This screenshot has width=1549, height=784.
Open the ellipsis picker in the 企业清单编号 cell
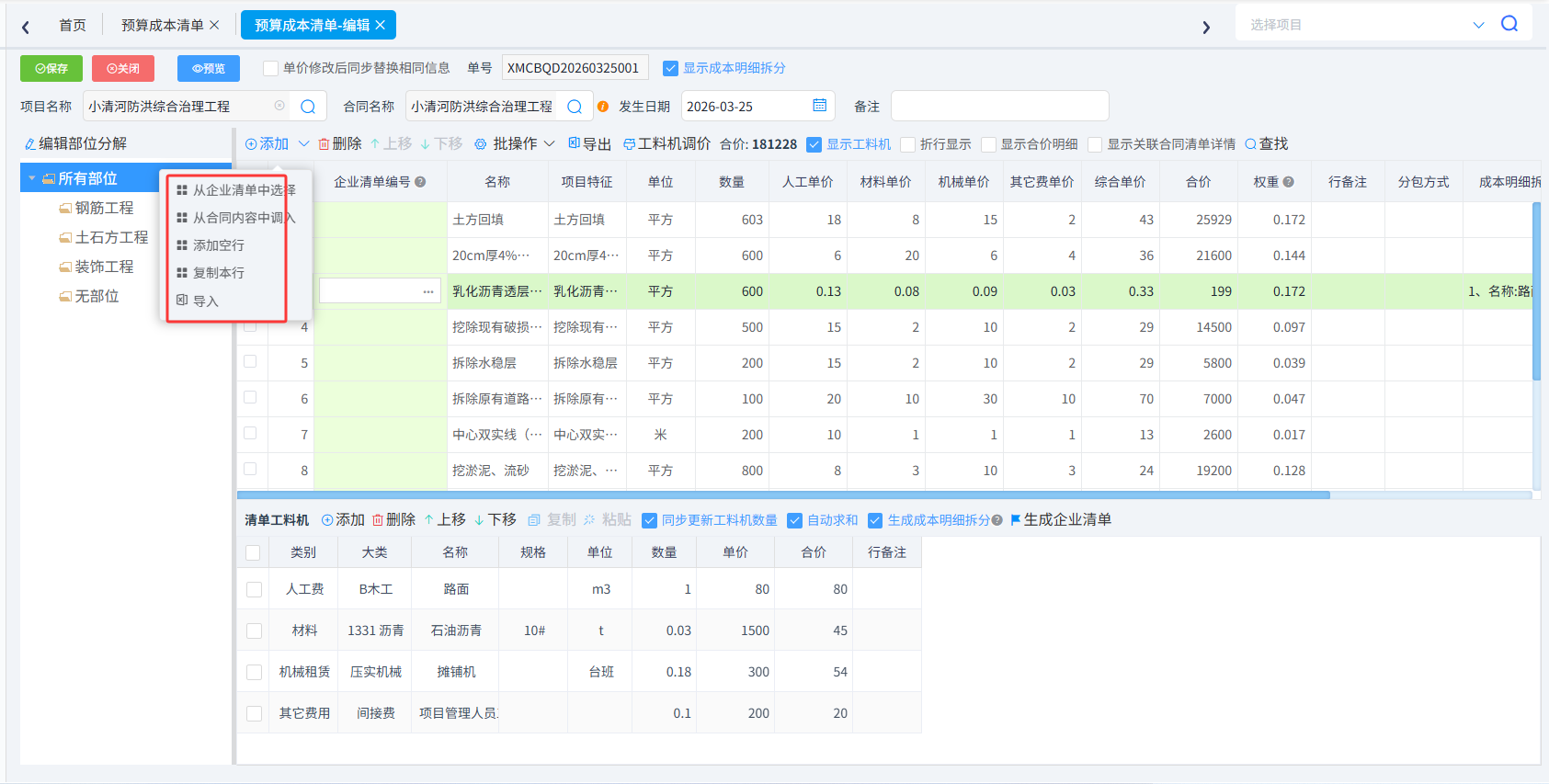point(428,291)
